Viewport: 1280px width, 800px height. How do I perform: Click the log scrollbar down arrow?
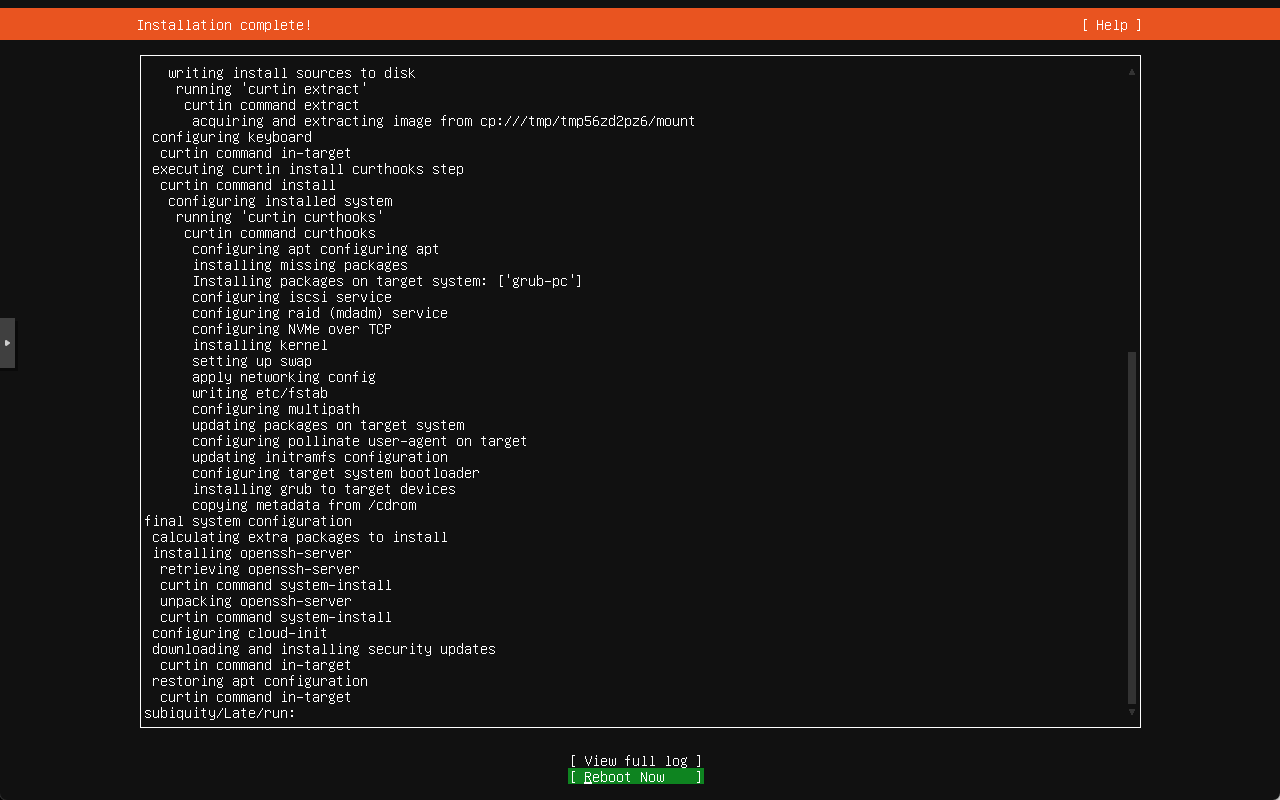pos(1132,712)
